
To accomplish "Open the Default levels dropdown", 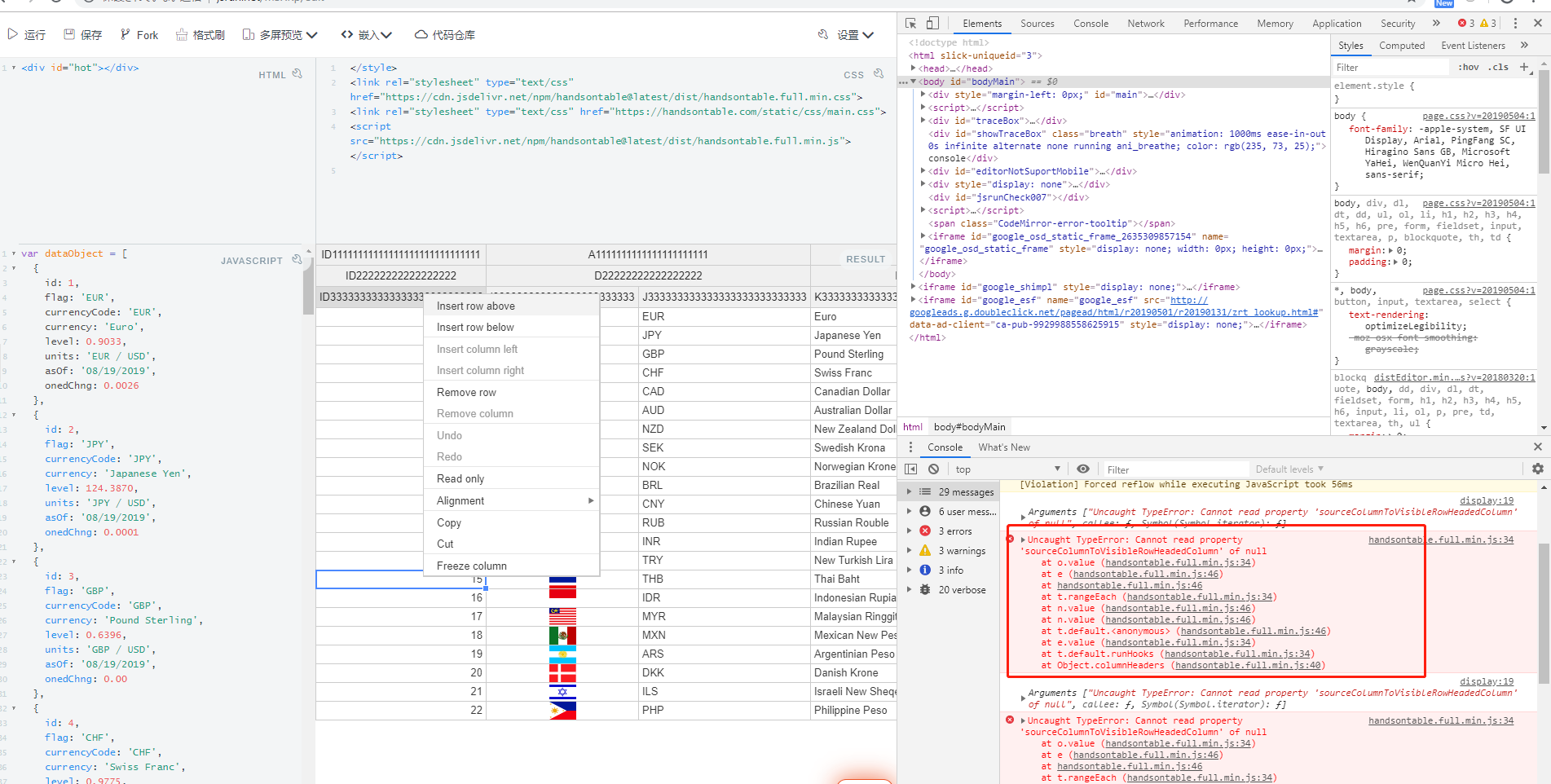I will click(1289, 469).
